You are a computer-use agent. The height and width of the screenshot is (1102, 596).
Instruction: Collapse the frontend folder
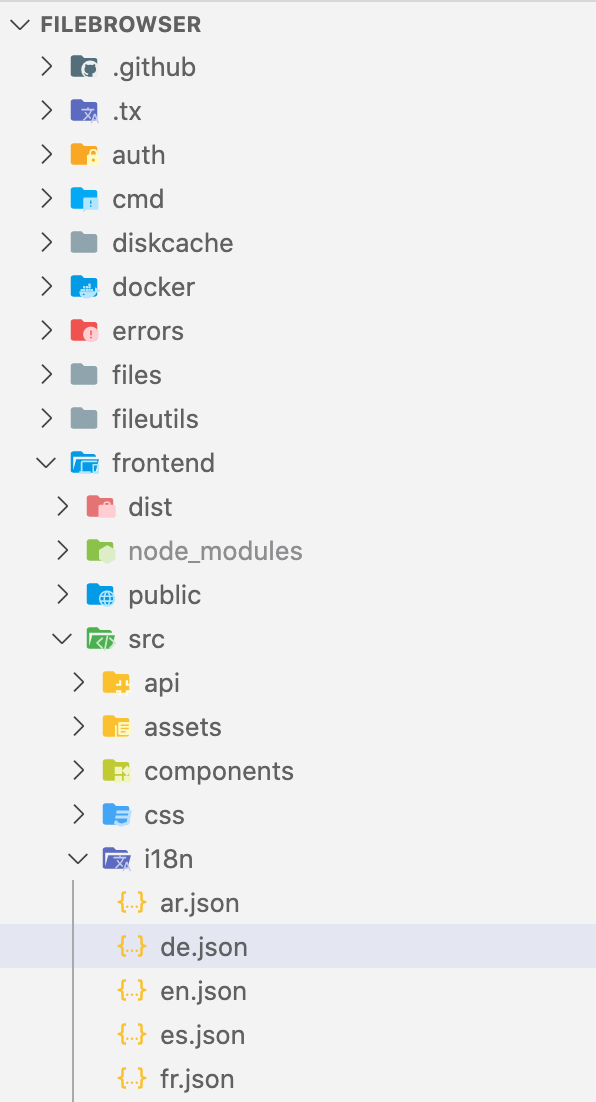click(46, 463)
